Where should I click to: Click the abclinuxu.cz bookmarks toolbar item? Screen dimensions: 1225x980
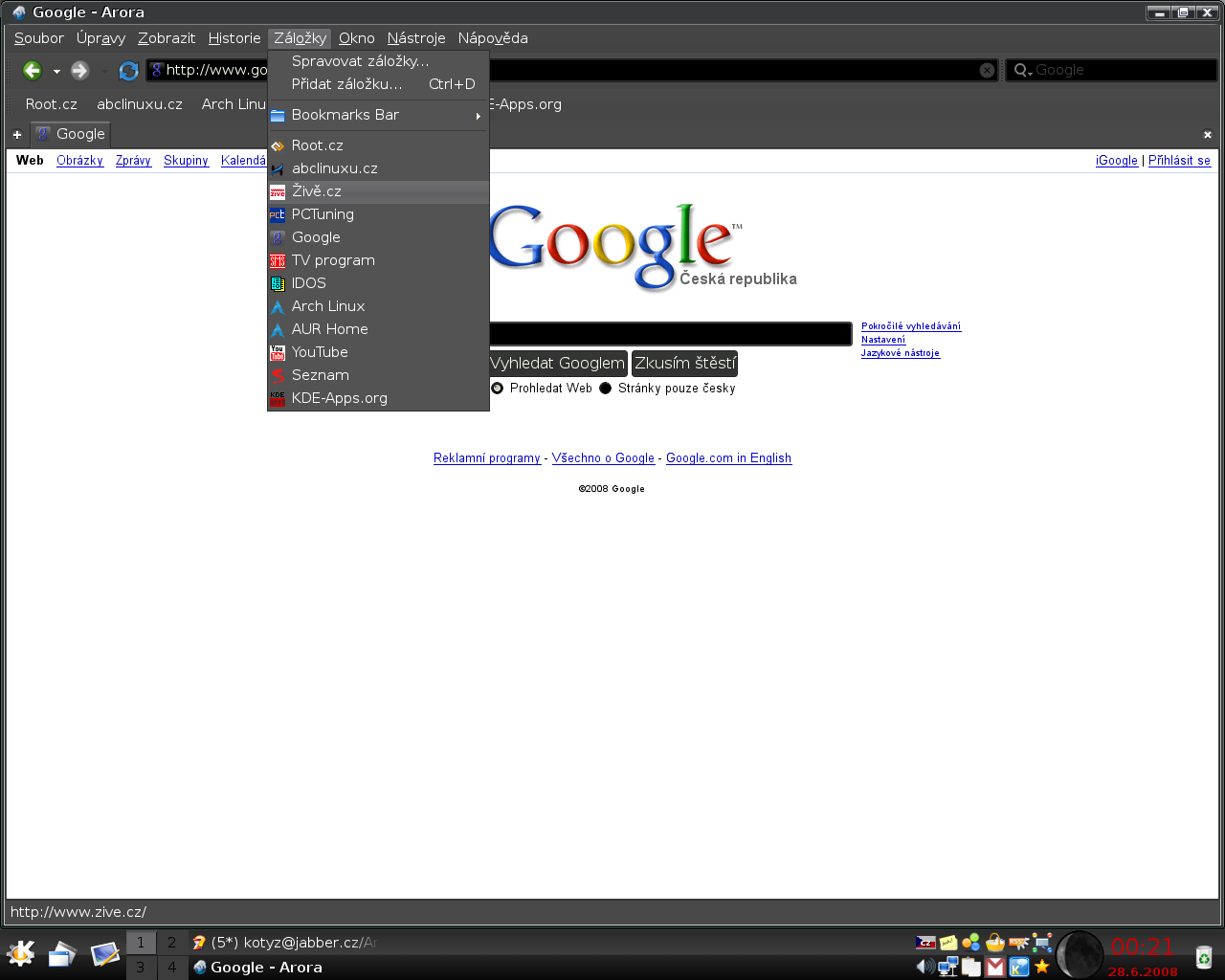point(140,104)
